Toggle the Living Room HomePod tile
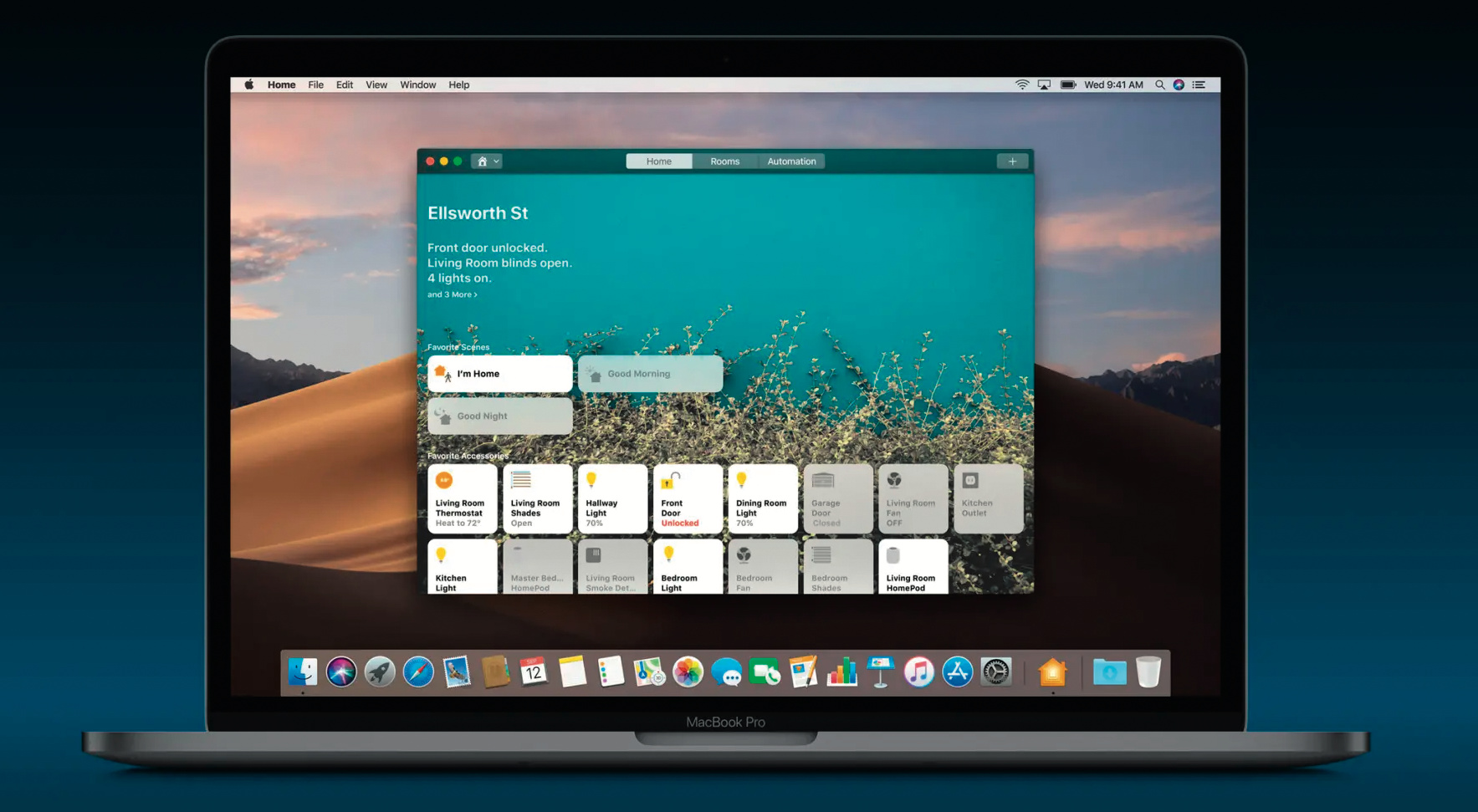The width and height of the screenshot is (1478, 812). 913,567
